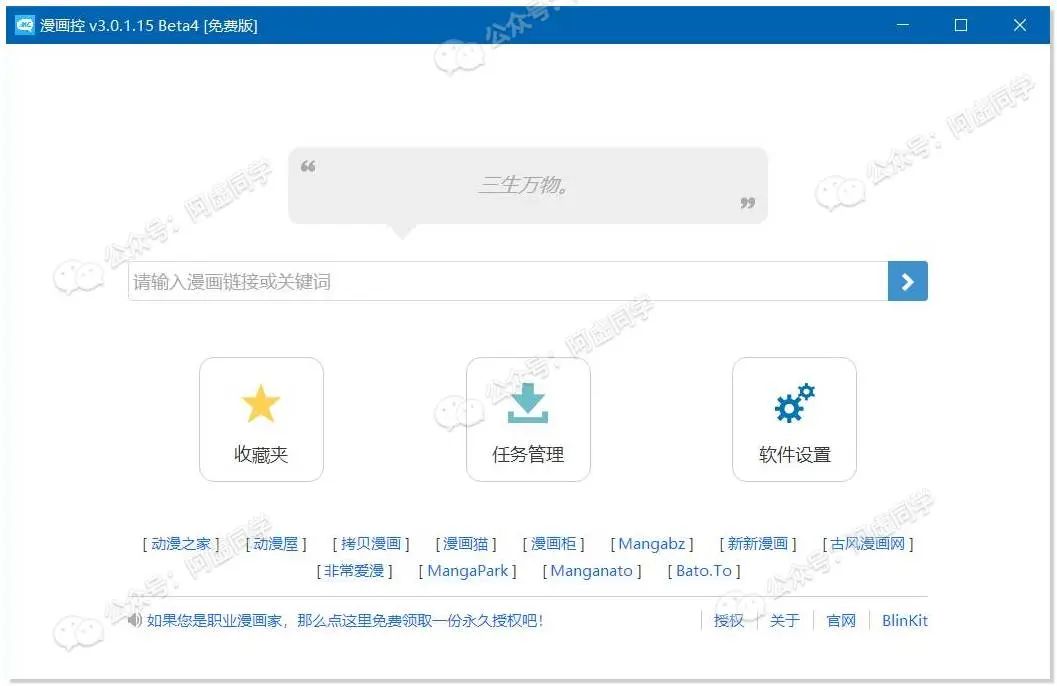Open the 收藏夹 favorites panel
Screen dimensions: 1057x686
pos(261,419)
